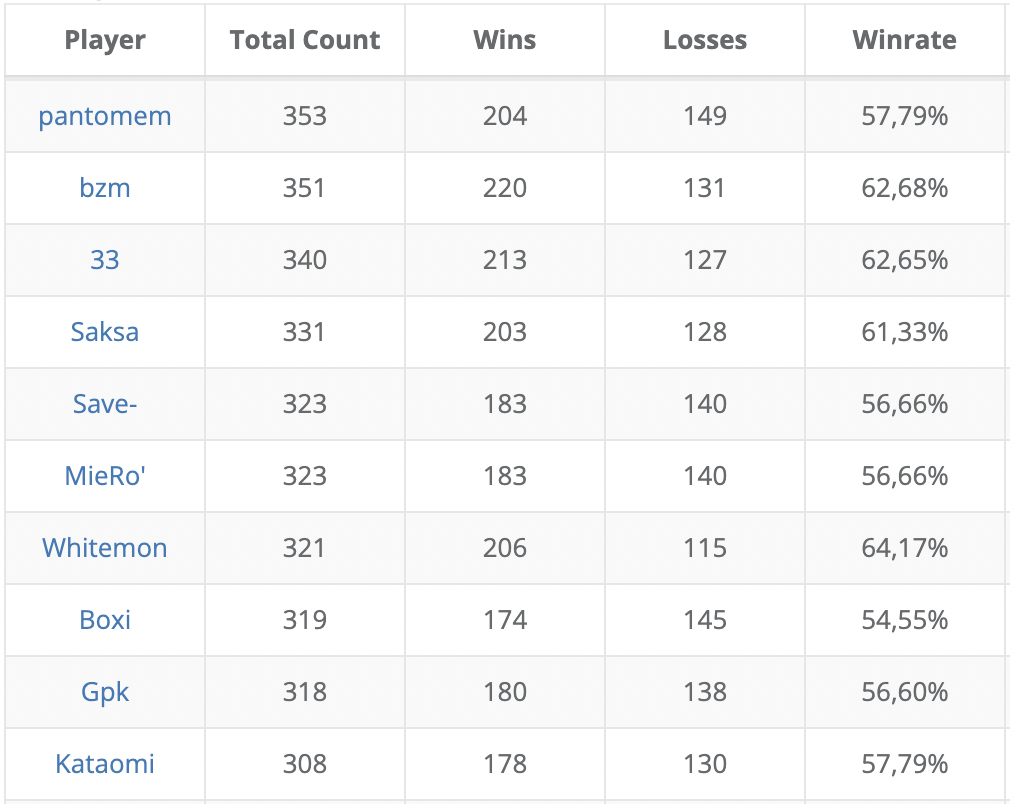Sort by Total Count column header
Screen dimensions: 1010x804
(x=305, y=40)
